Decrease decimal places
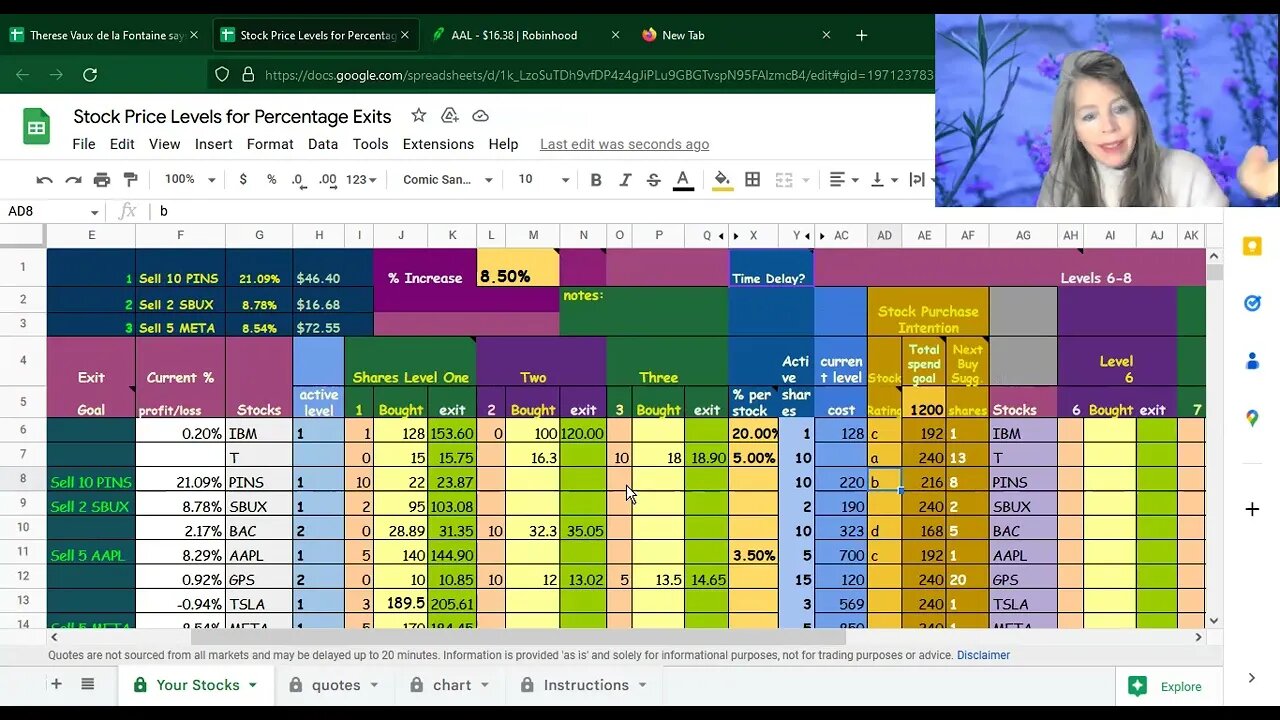Image resolution: width=1280 pixels, height=720 pixels. click(x=298, y=180)
